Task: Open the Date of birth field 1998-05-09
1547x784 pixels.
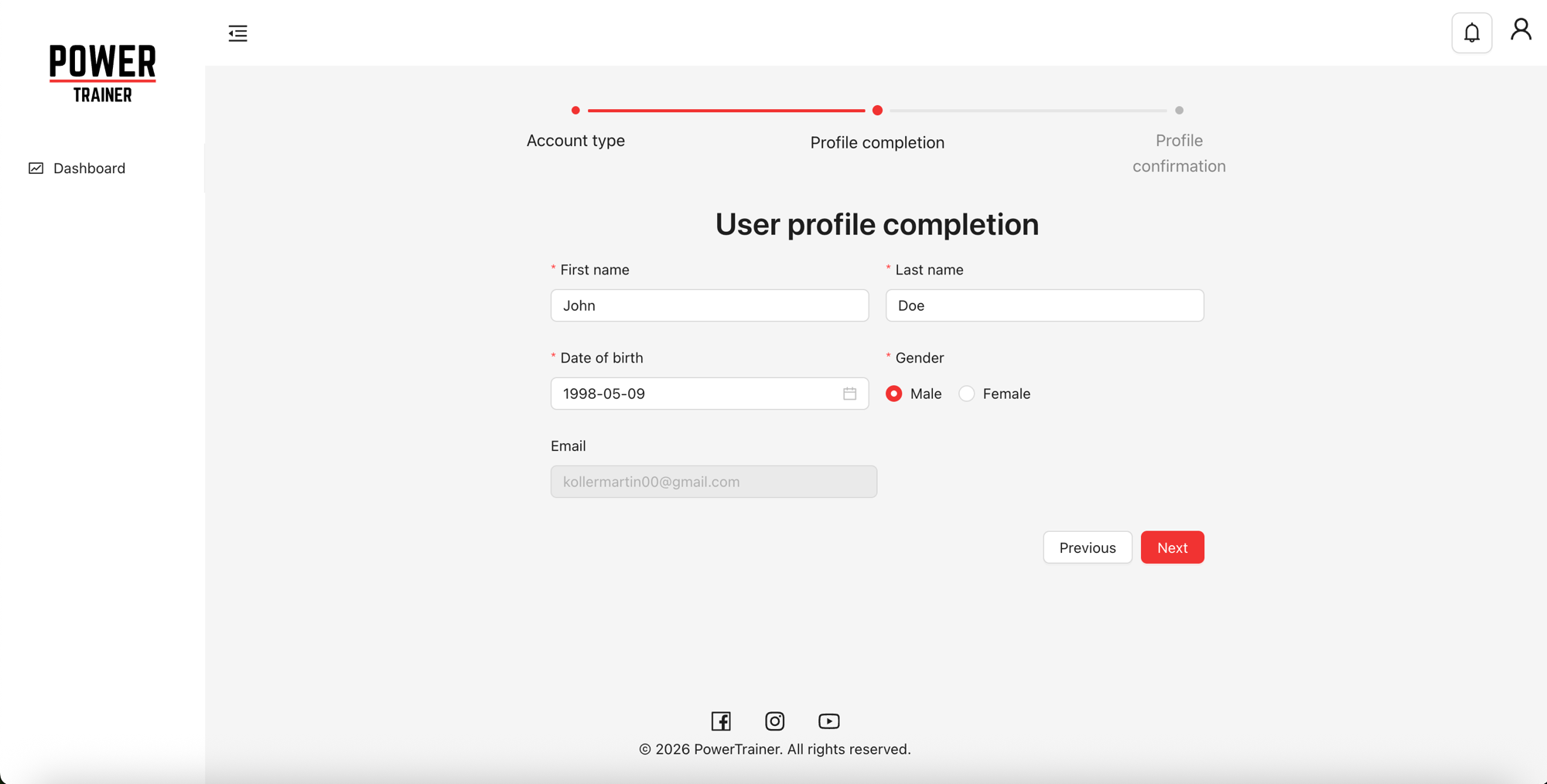Action: coord(709,394)
